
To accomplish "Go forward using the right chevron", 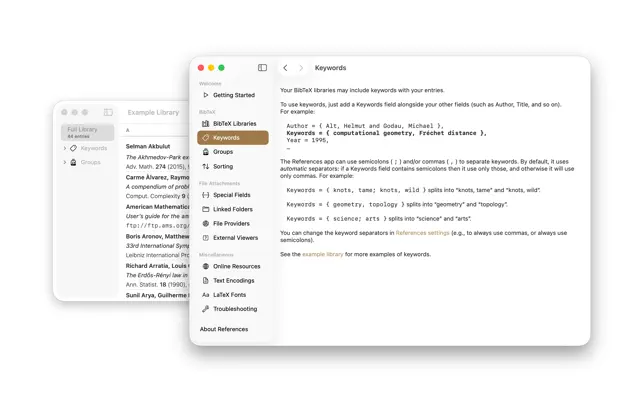I will pyautogui.click(x=301, y=68).
